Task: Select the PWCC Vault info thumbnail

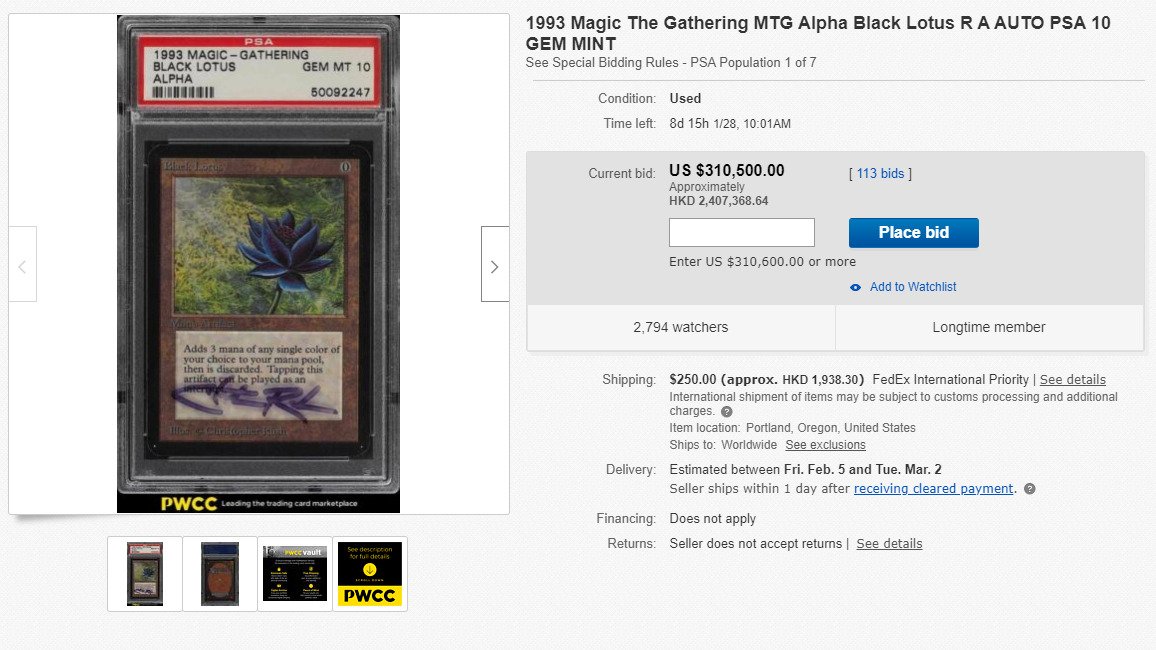Action: [x=295, y=574]
